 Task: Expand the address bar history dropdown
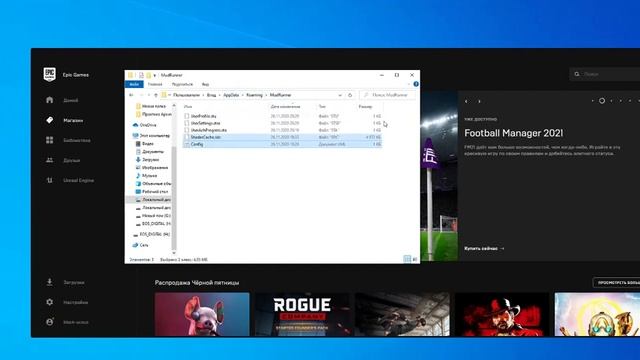pos(340,95)
